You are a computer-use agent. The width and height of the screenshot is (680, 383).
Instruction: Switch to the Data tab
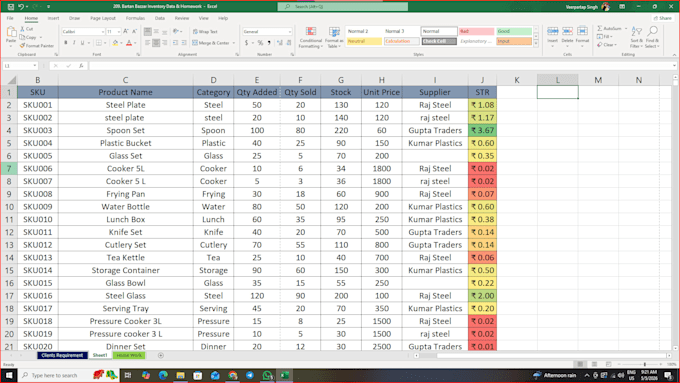[x=160, y=18]
